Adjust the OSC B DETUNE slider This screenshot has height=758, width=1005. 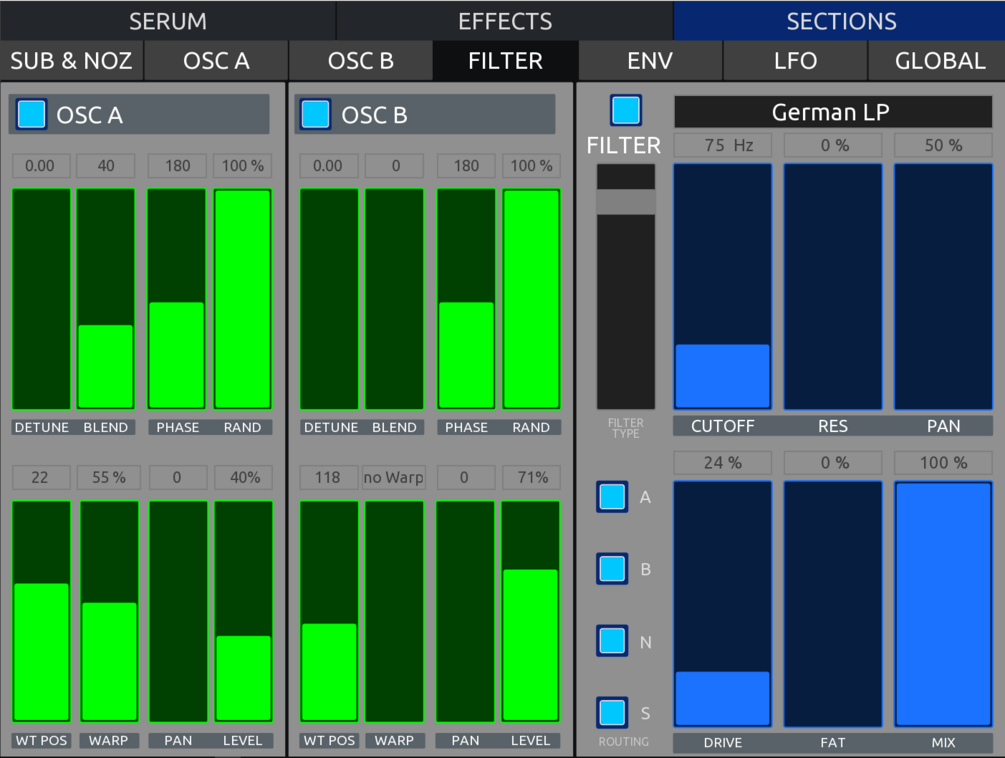[329, 299]
